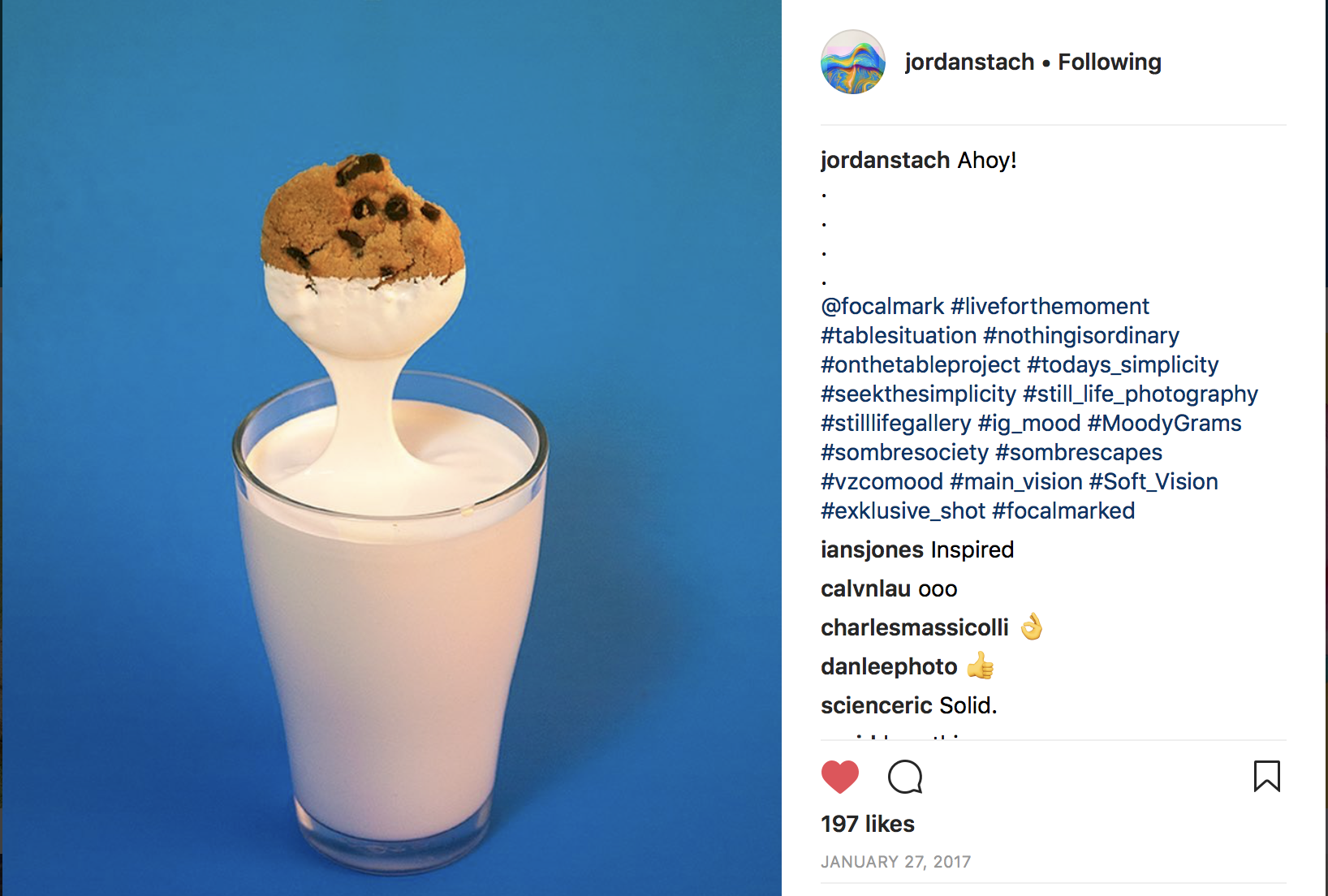Unlike the post with the red heart
Screen dimensions: 1328x896
[x=839, y=777]
